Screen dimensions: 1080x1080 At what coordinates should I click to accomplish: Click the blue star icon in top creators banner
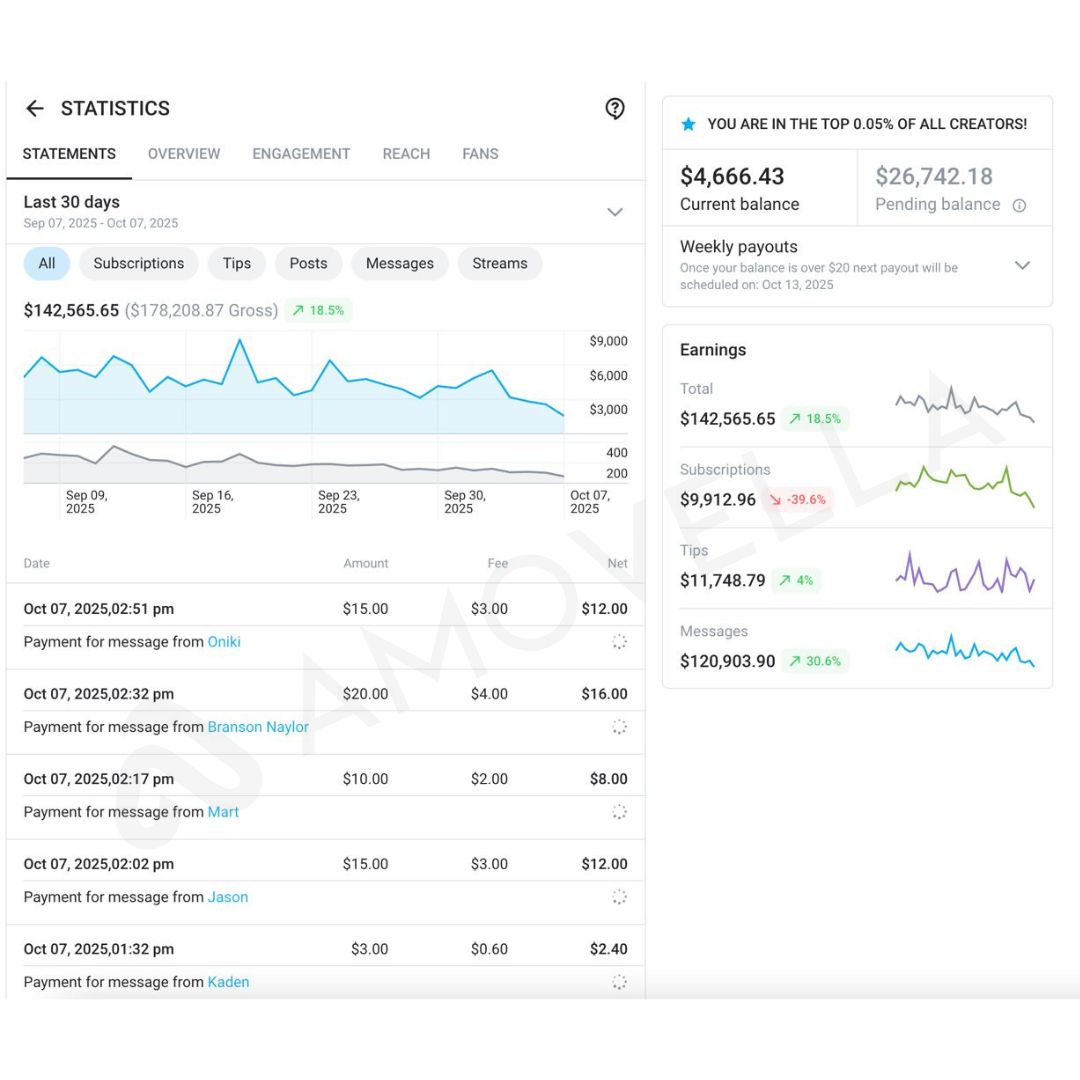coord(688,124)
